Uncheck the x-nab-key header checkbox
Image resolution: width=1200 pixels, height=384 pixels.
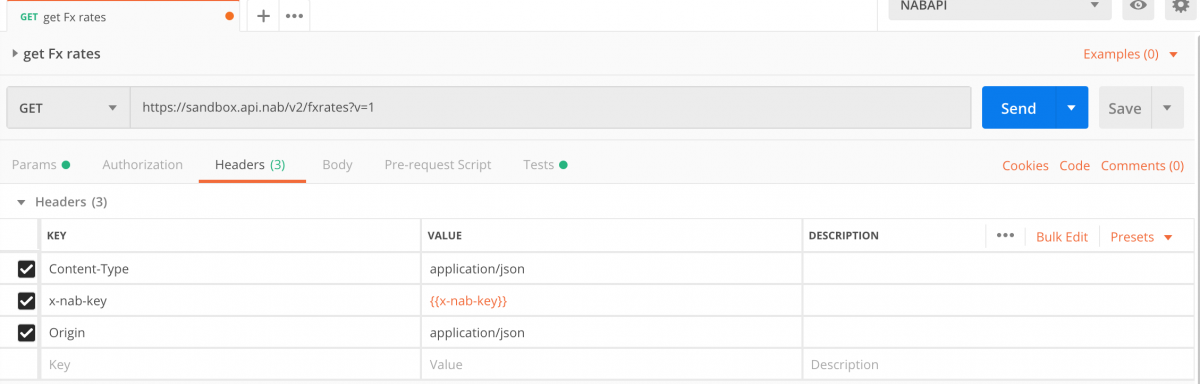26,301
